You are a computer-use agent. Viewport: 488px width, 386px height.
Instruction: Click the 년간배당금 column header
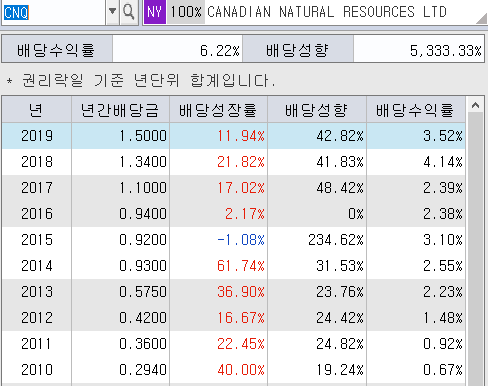[x=120, y=110]
